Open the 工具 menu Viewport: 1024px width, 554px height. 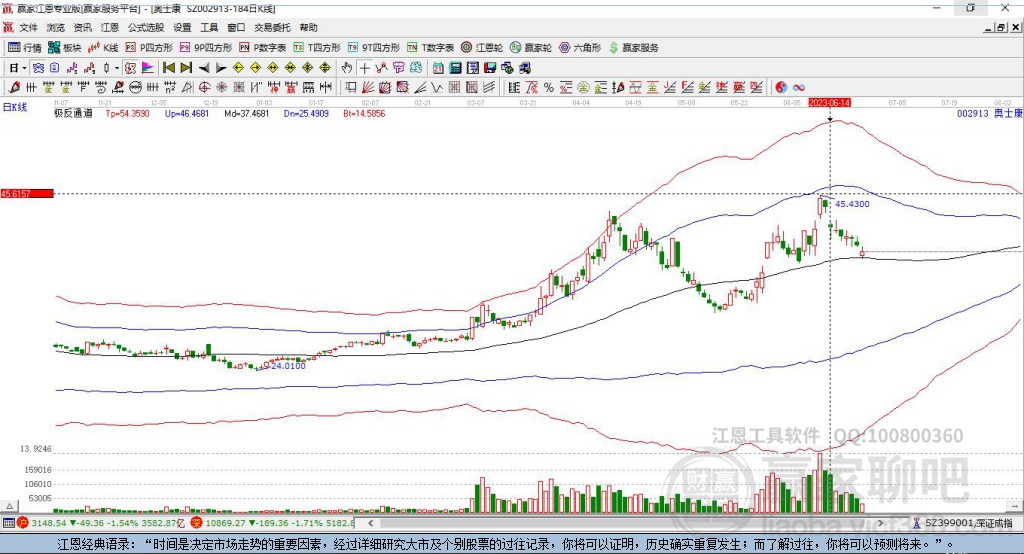[209, 27]
